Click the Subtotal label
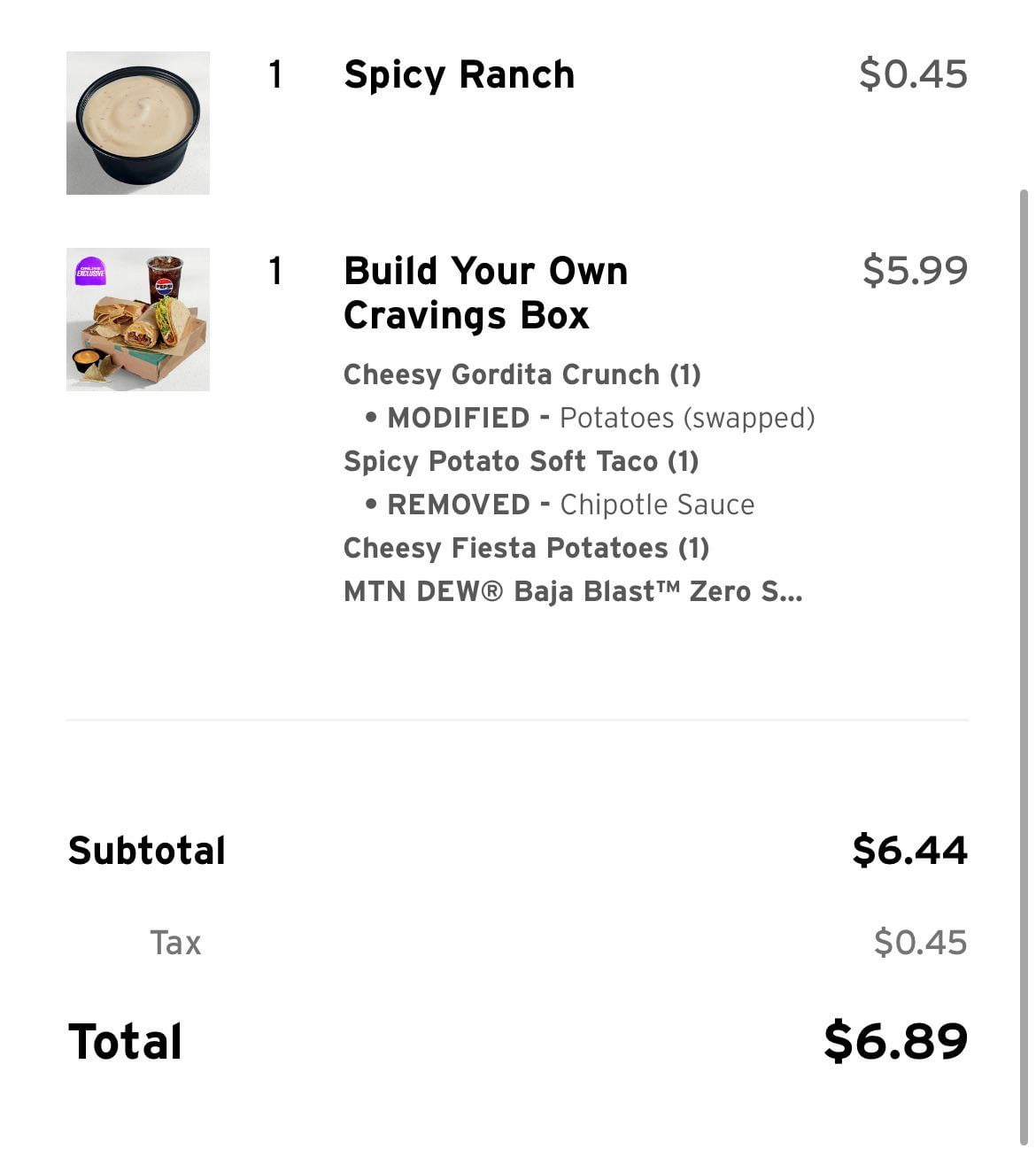1036x1172 pixels. 147,851
